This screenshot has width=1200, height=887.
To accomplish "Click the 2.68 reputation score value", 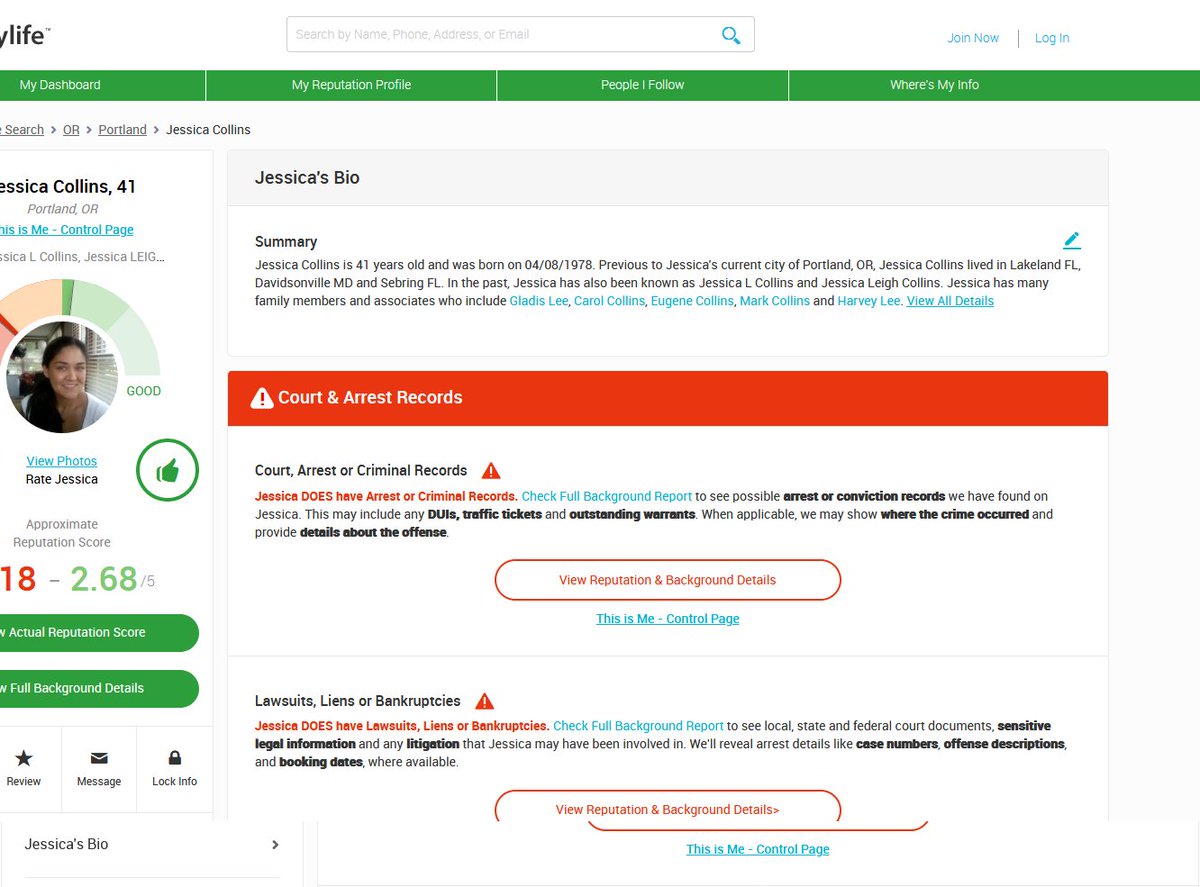I will (x=103, y=579).
